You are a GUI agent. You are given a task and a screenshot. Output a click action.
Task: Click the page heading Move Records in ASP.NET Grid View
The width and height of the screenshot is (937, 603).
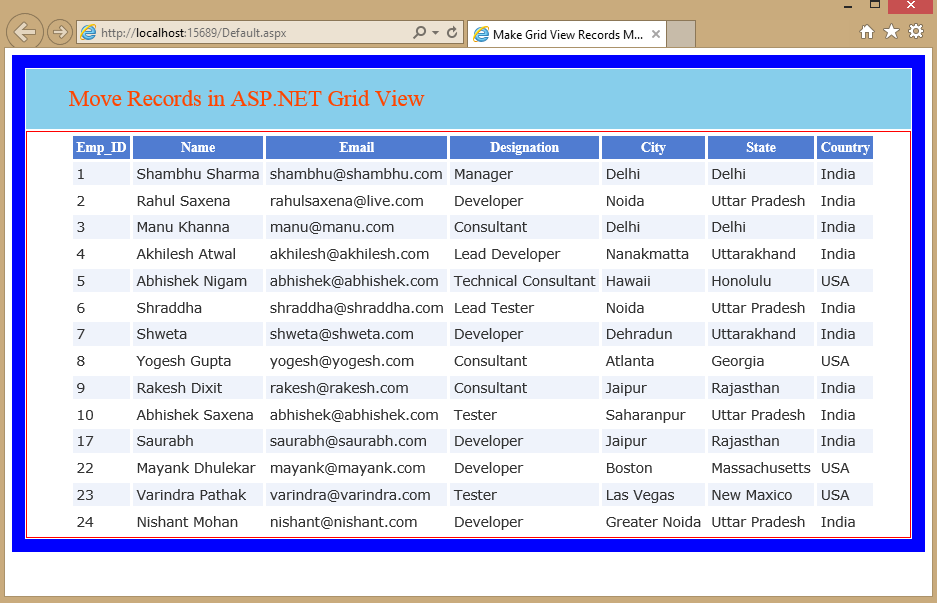[246, 99]
